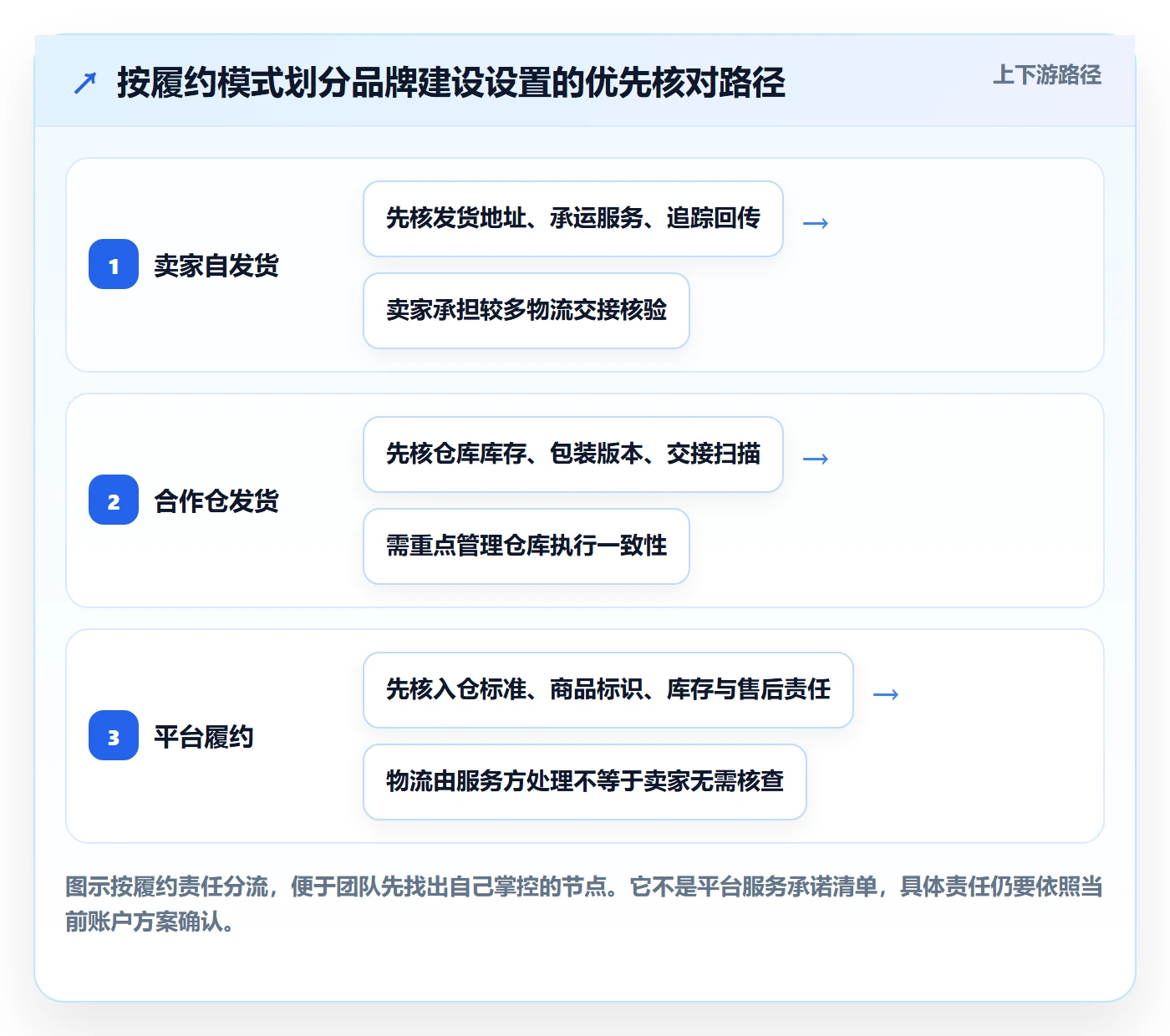Image resolution: width=1170 pixels, height=1036 pixels.
Task: Click the 合作仓发货 heading
Action: [x=216, y=501]
